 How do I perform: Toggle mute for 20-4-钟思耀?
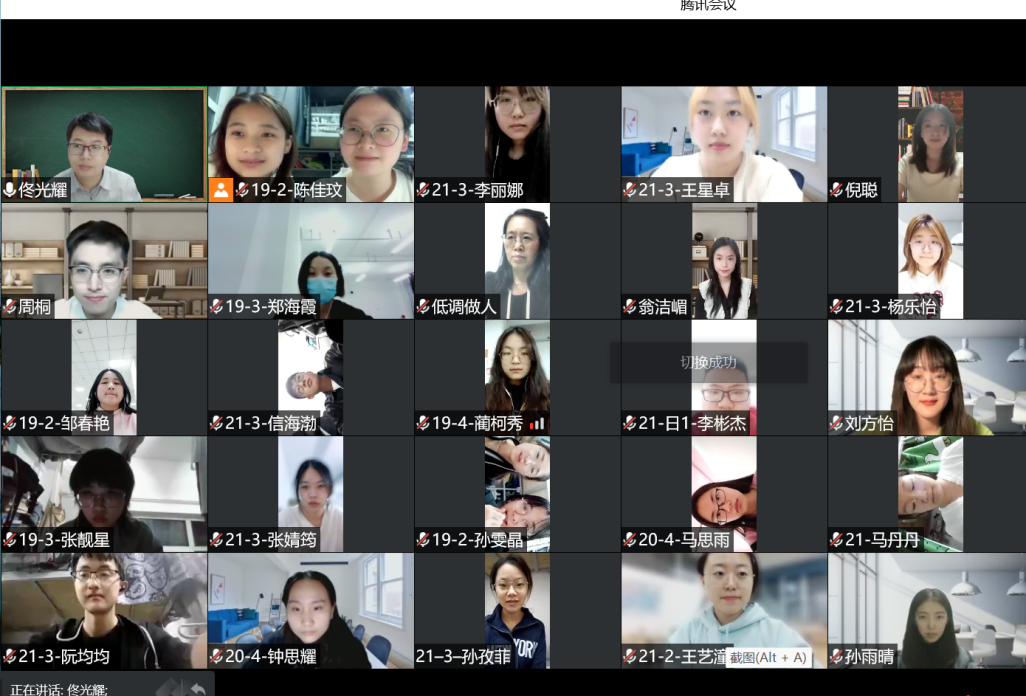click(x=217, y=657)
